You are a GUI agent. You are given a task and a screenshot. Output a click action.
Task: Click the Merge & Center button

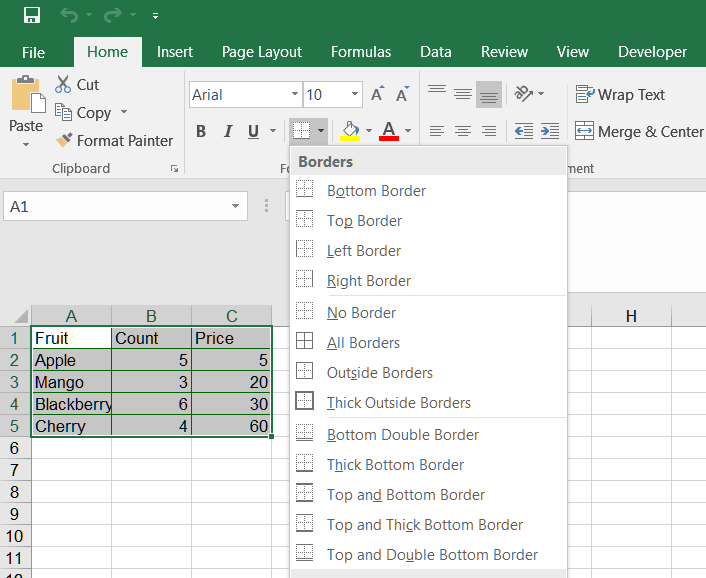pyautogui.click(x=640, y=131)
